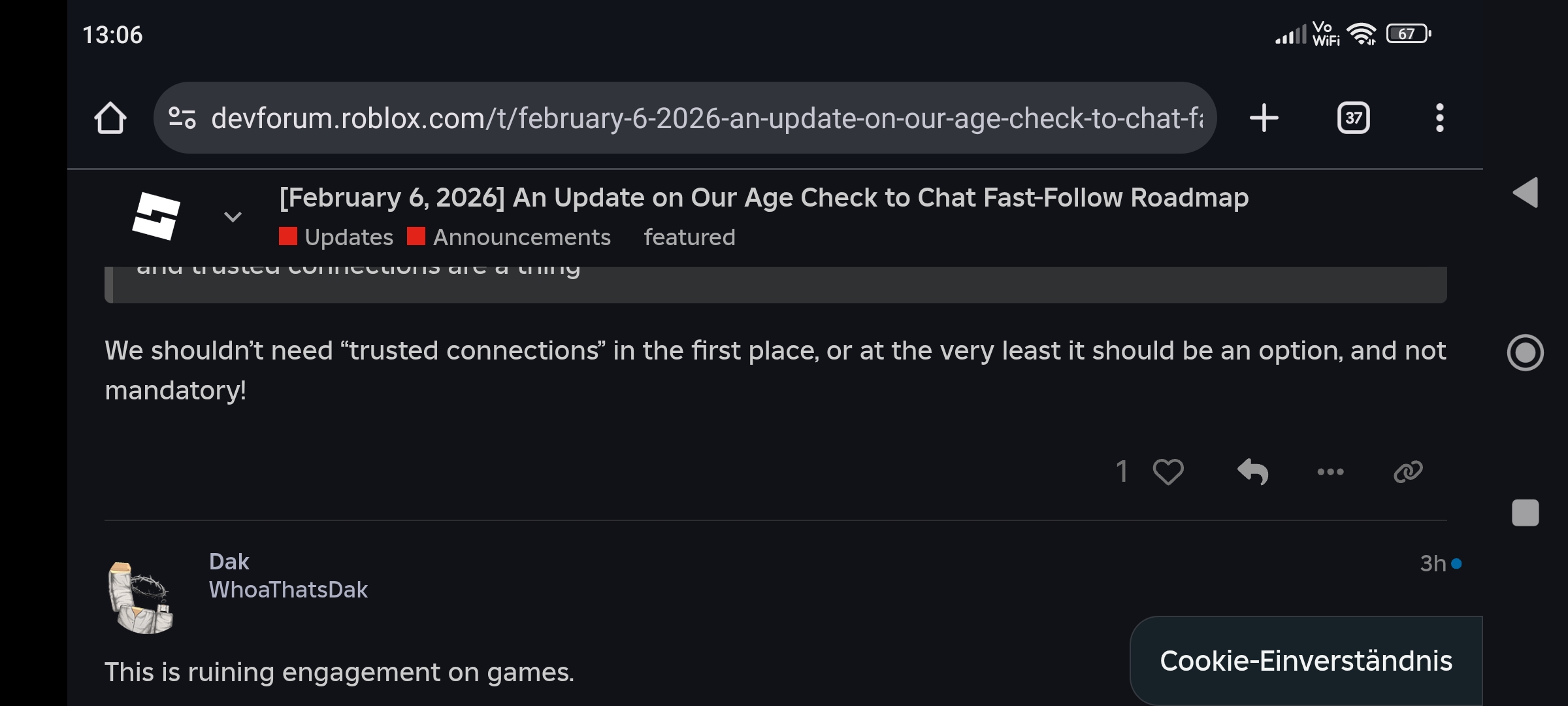Like the trusted connections post
Image resolution: width=1568 pixels, height=706 pixels.
coord(1168,471)
